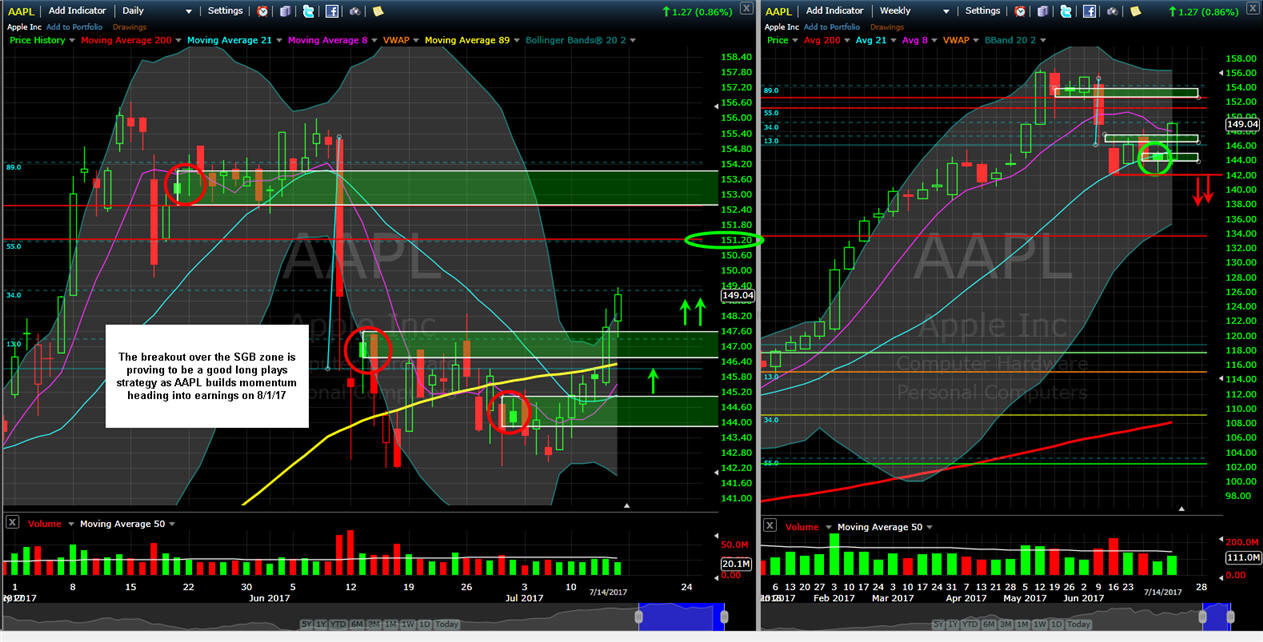Click the 149.04 price label on Daily axis
This screenshot has height=642, width=1263.
pos(736,296)
